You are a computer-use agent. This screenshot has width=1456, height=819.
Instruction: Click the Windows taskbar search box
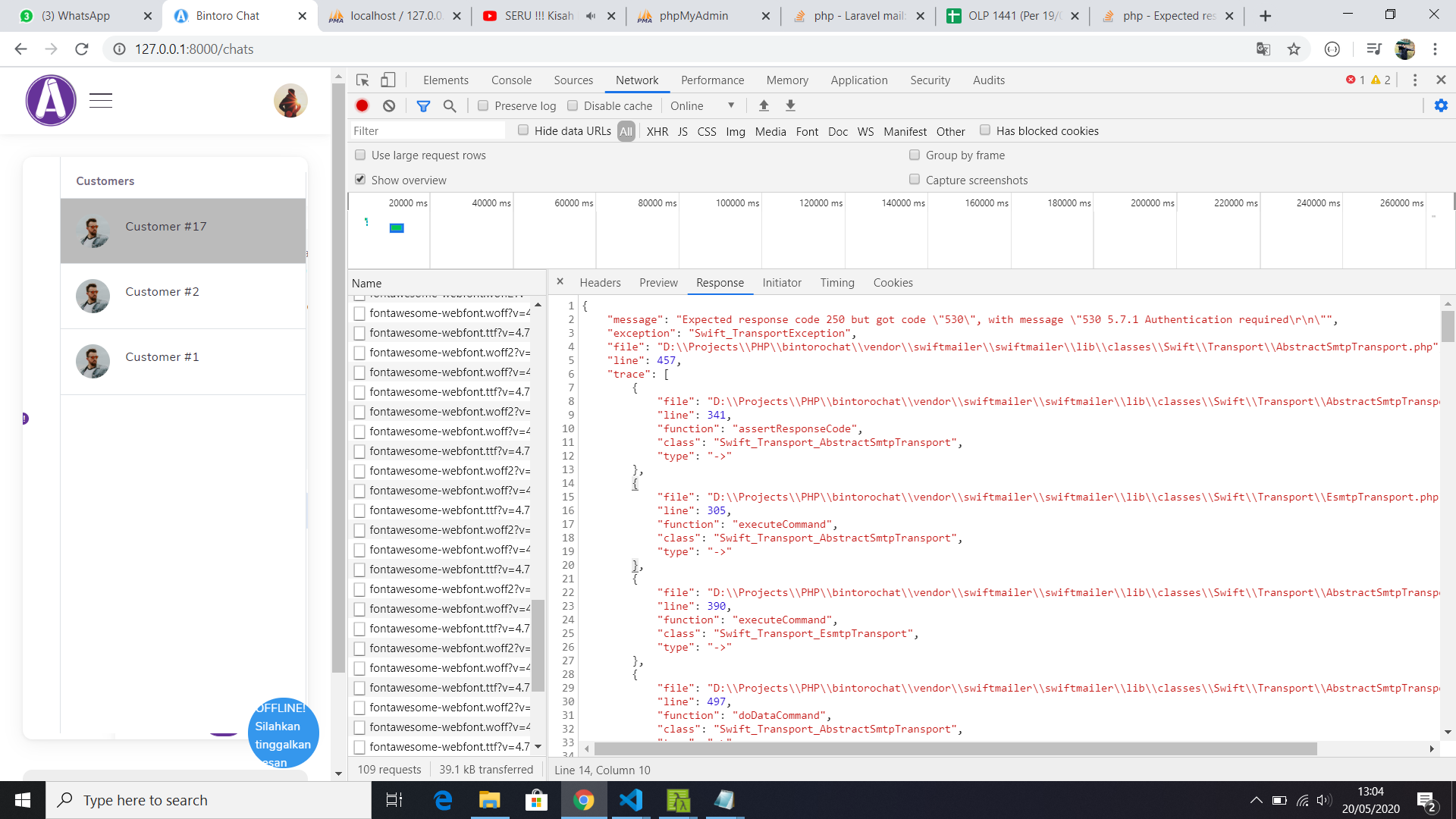point(209,800)
